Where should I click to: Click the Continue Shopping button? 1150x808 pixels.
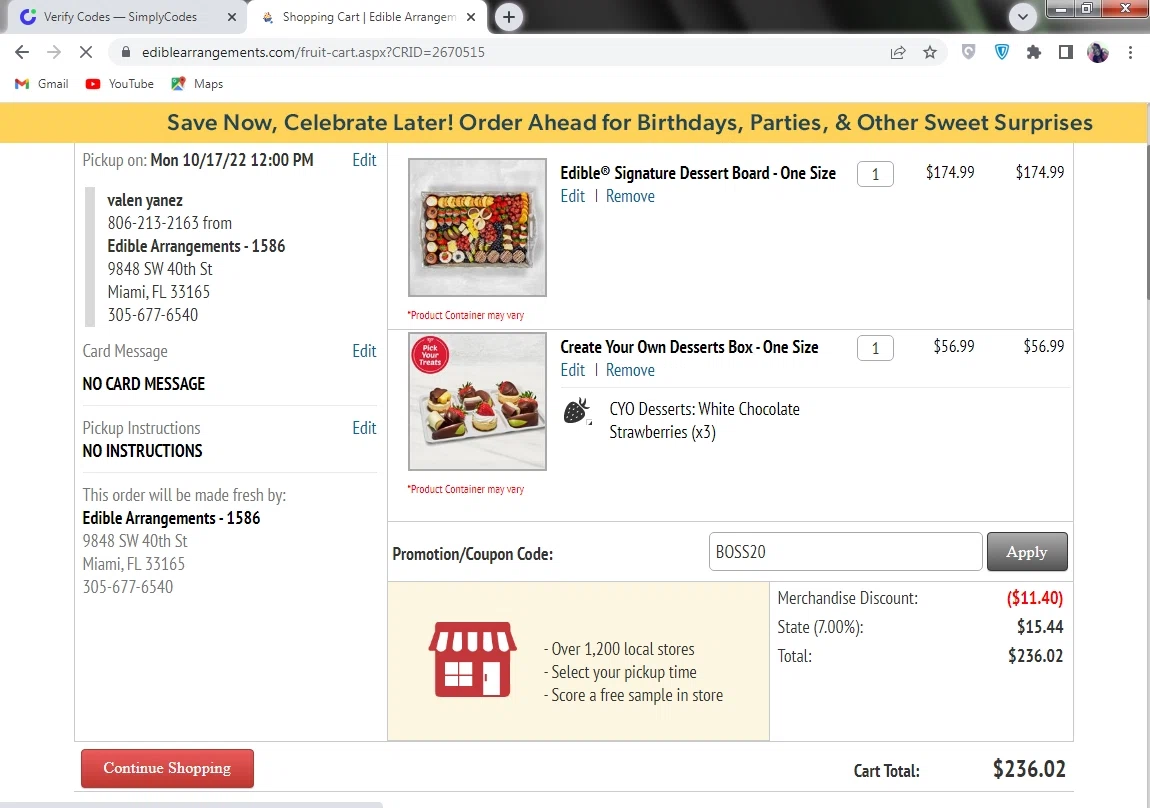pyautogui.click(x=167, y=768)
